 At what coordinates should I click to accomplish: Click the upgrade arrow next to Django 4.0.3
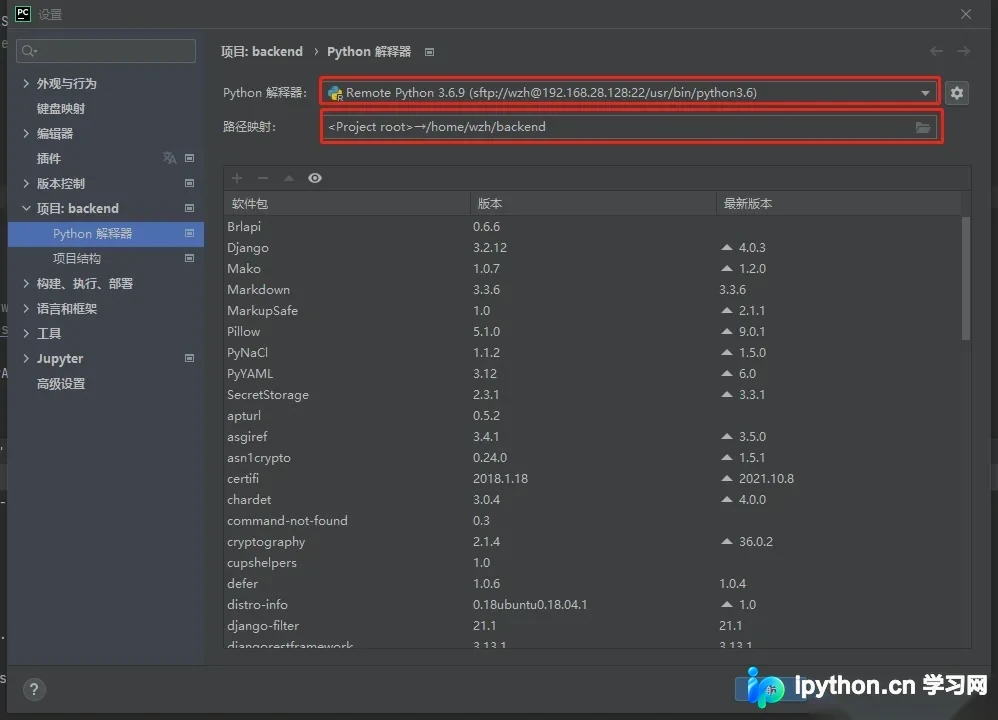pos(727,247)
